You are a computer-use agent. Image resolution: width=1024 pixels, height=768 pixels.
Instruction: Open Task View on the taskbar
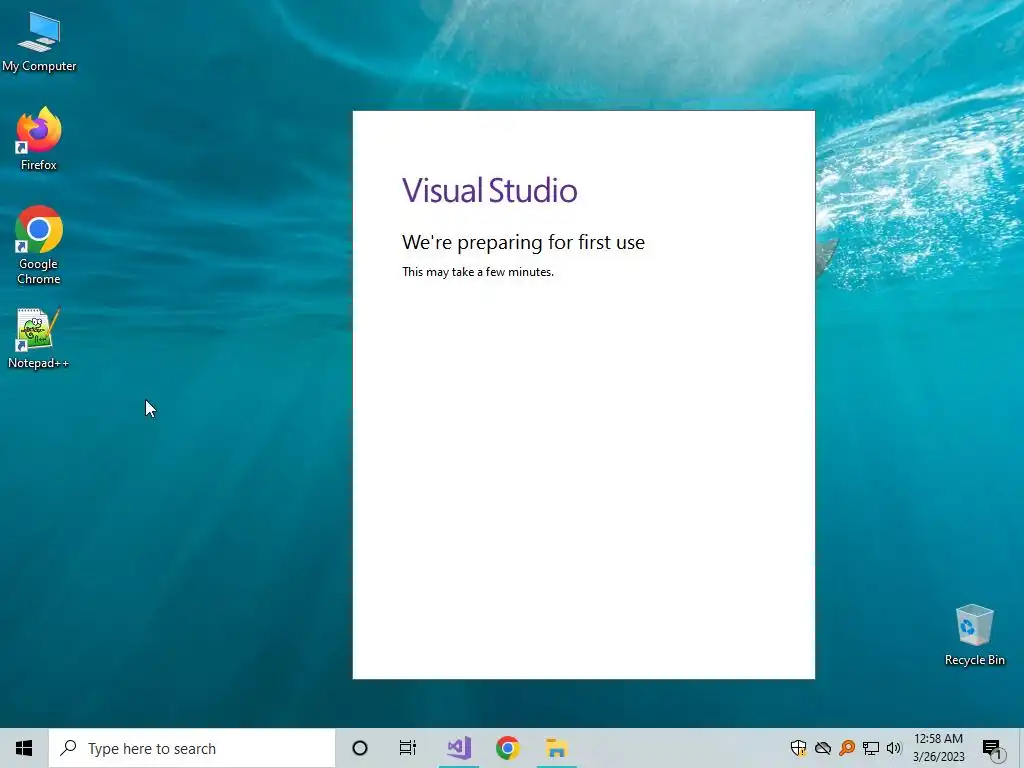[x=408, y=748]
